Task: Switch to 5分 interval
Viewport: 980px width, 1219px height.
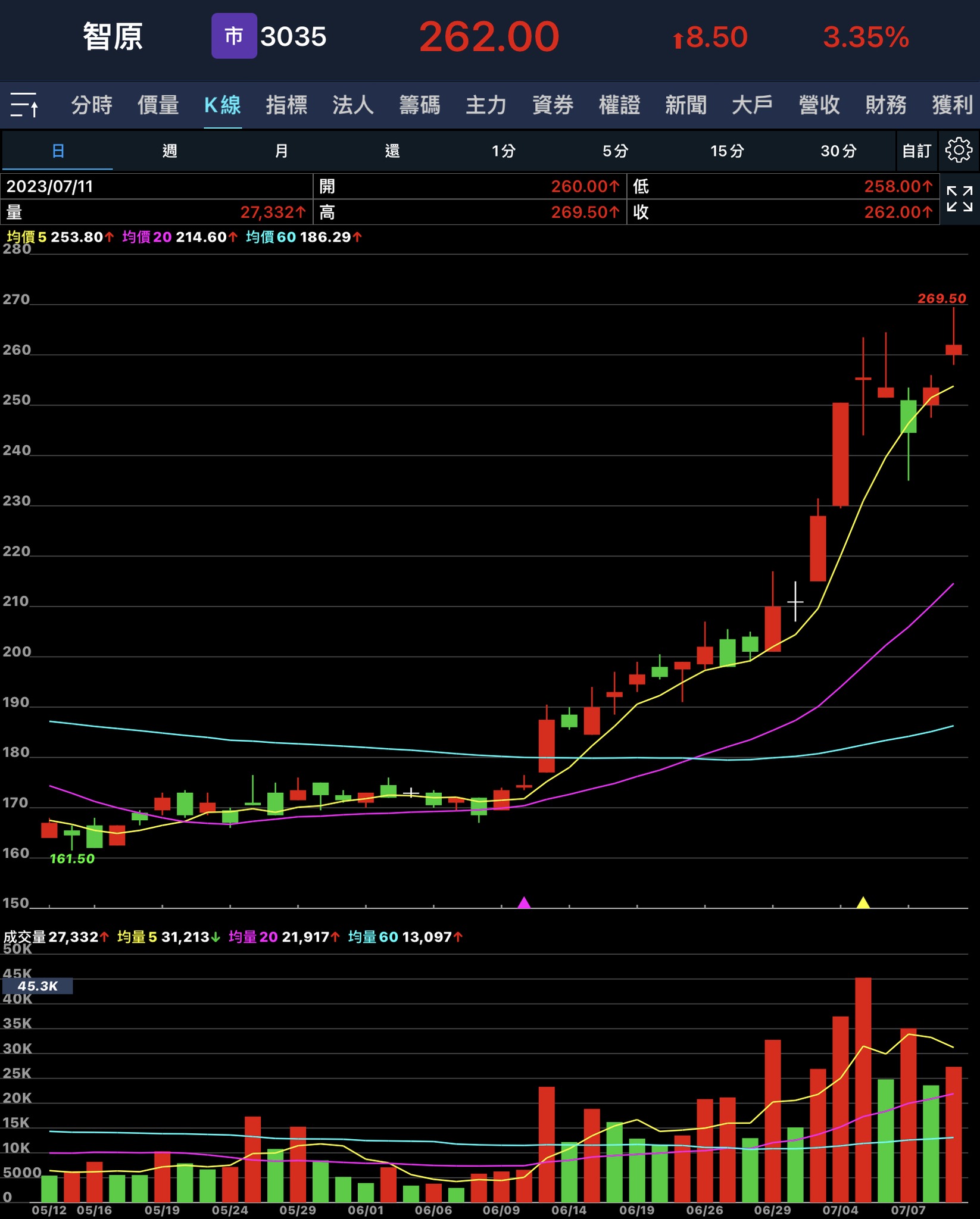Action: click(615, 151)
